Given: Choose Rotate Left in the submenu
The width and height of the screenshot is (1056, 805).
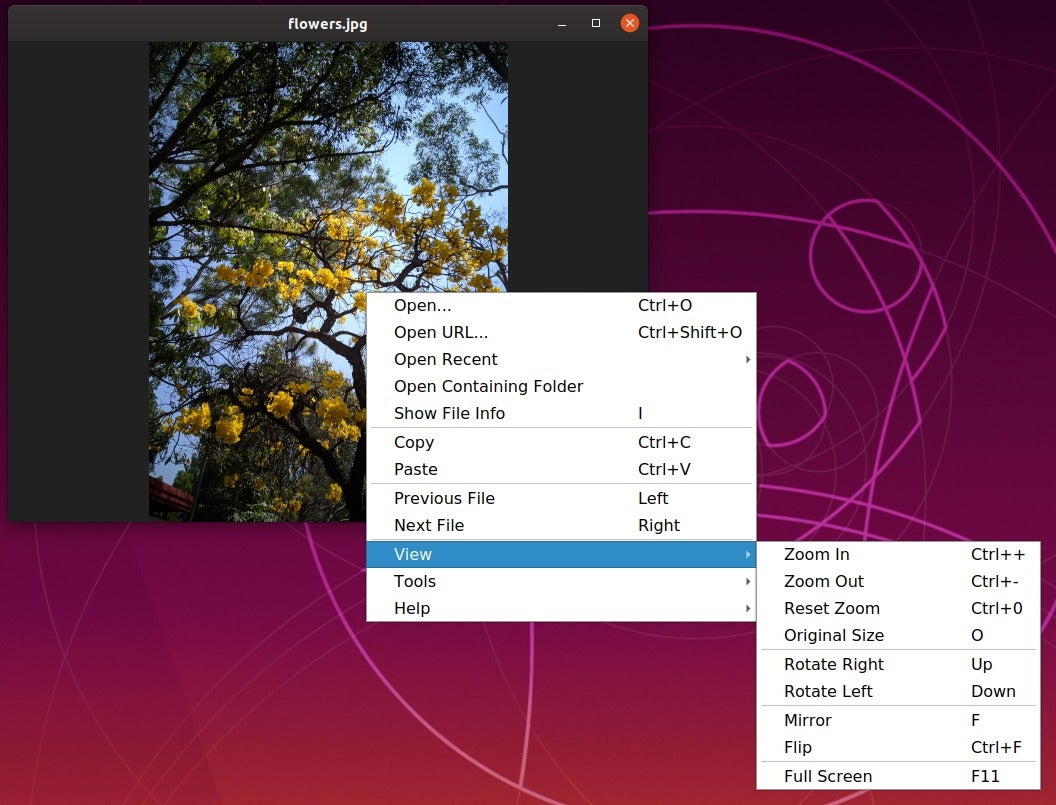Looking at the screenshot, I should pos(828,692).
